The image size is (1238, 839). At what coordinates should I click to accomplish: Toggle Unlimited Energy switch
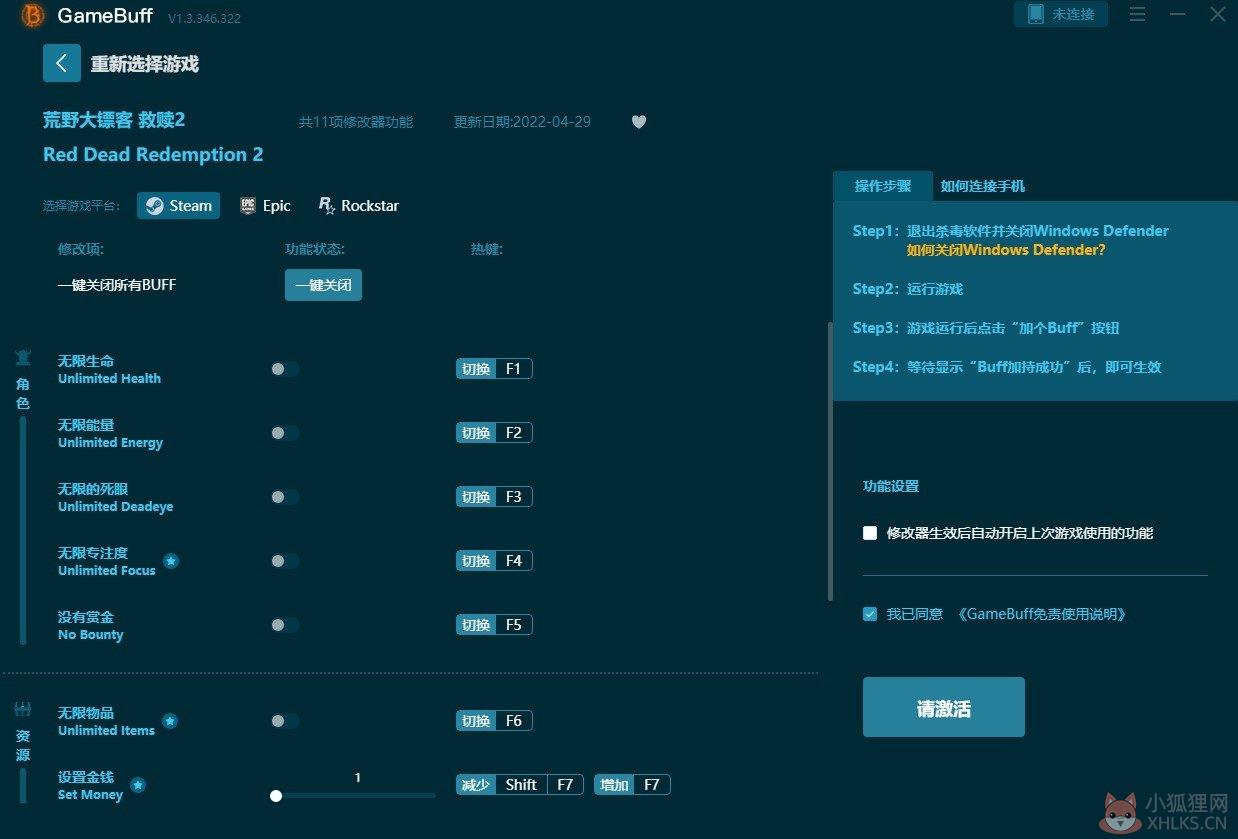click(284, 433)
